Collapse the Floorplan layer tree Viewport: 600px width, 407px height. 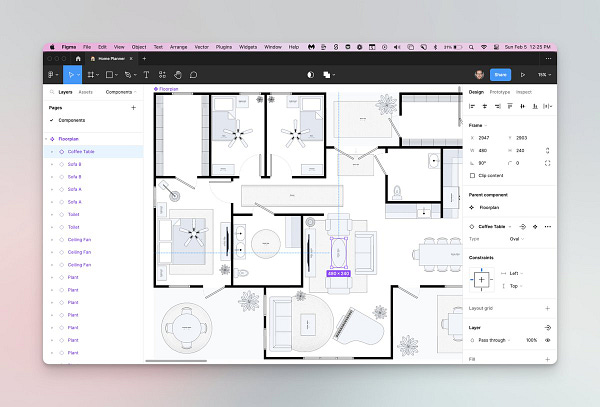pos(46,139)
